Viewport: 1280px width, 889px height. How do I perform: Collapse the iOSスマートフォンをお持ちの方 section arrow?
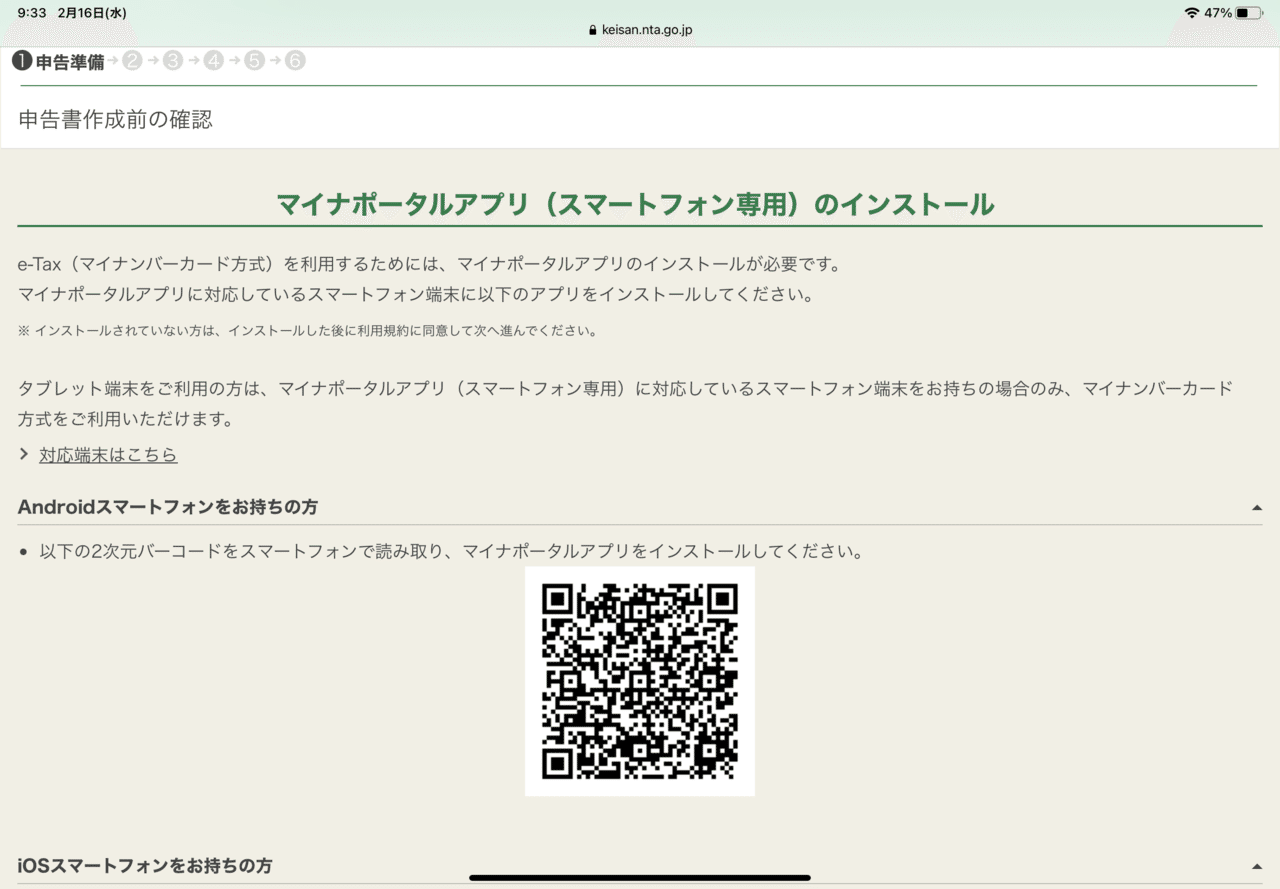tap(1257, 866)
